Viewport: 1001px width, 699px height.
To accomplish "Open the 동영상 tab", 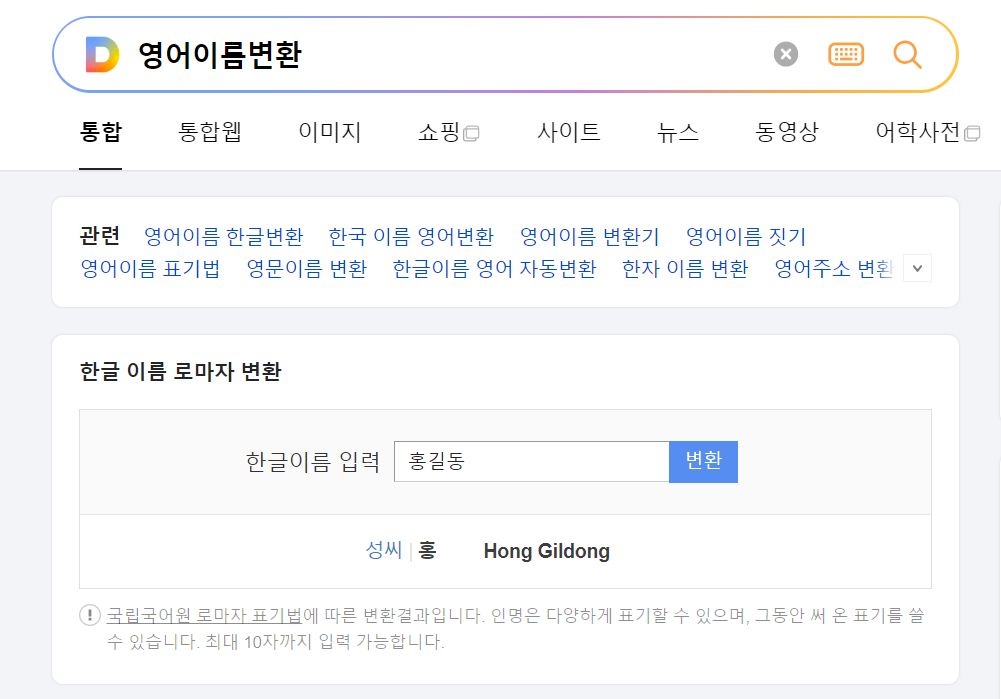I will (x=786, y=131).
